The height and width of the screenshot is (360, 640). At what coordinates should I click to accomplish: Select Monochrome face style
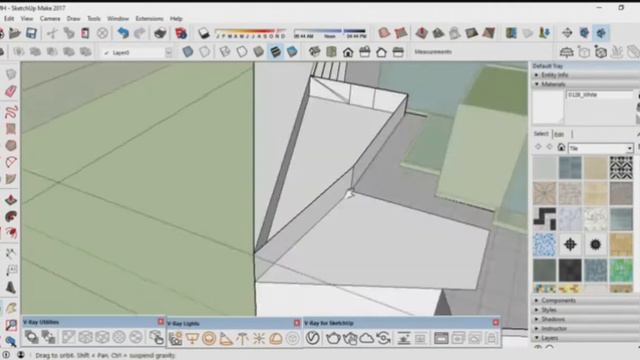point(292,52)
